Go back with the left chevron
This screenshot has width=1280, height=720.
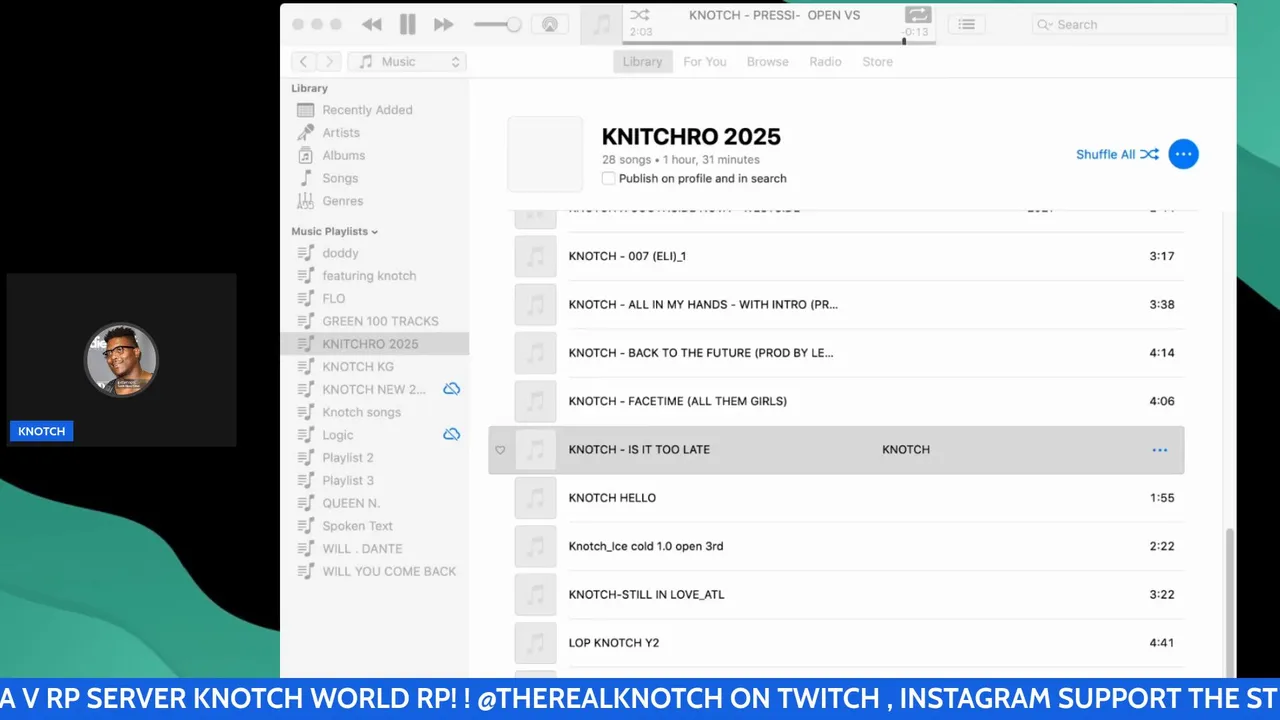coord(304,62)
